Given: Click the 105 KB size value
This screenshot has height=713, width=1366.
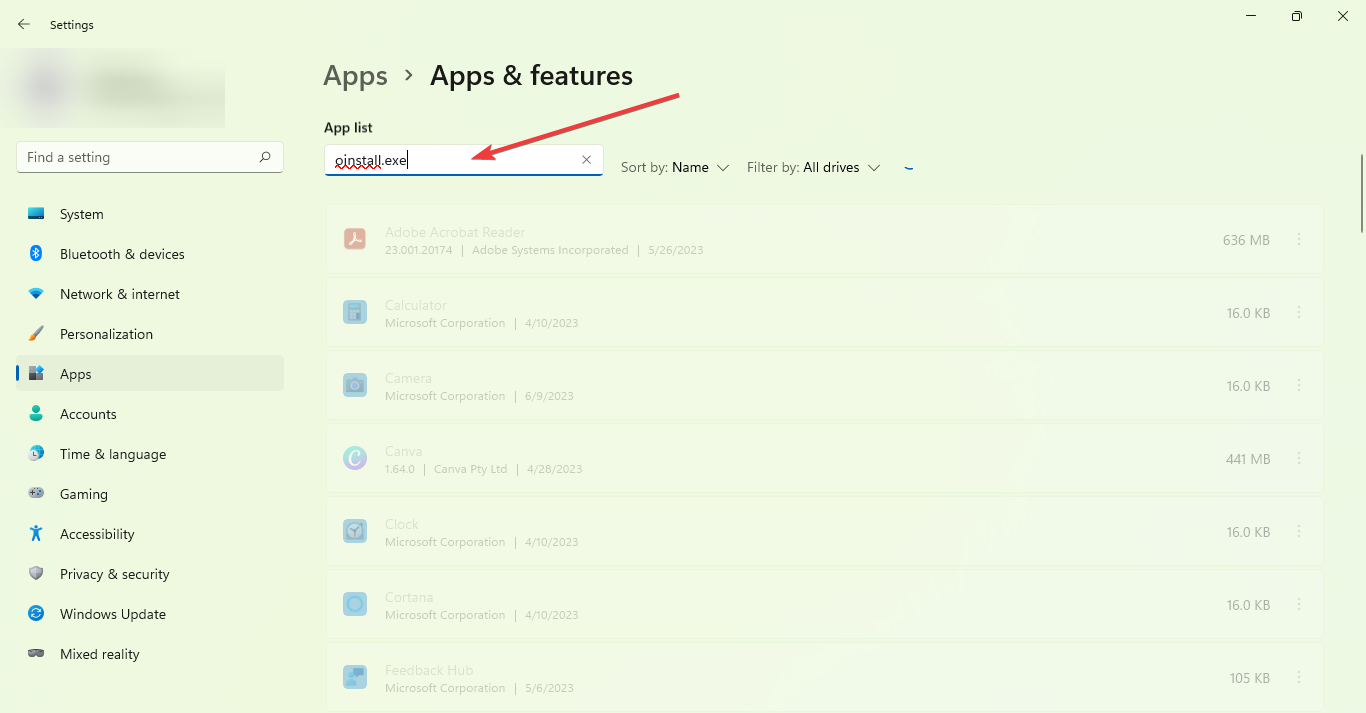Looking at the screenshot, I should [x=1250, y=678].
